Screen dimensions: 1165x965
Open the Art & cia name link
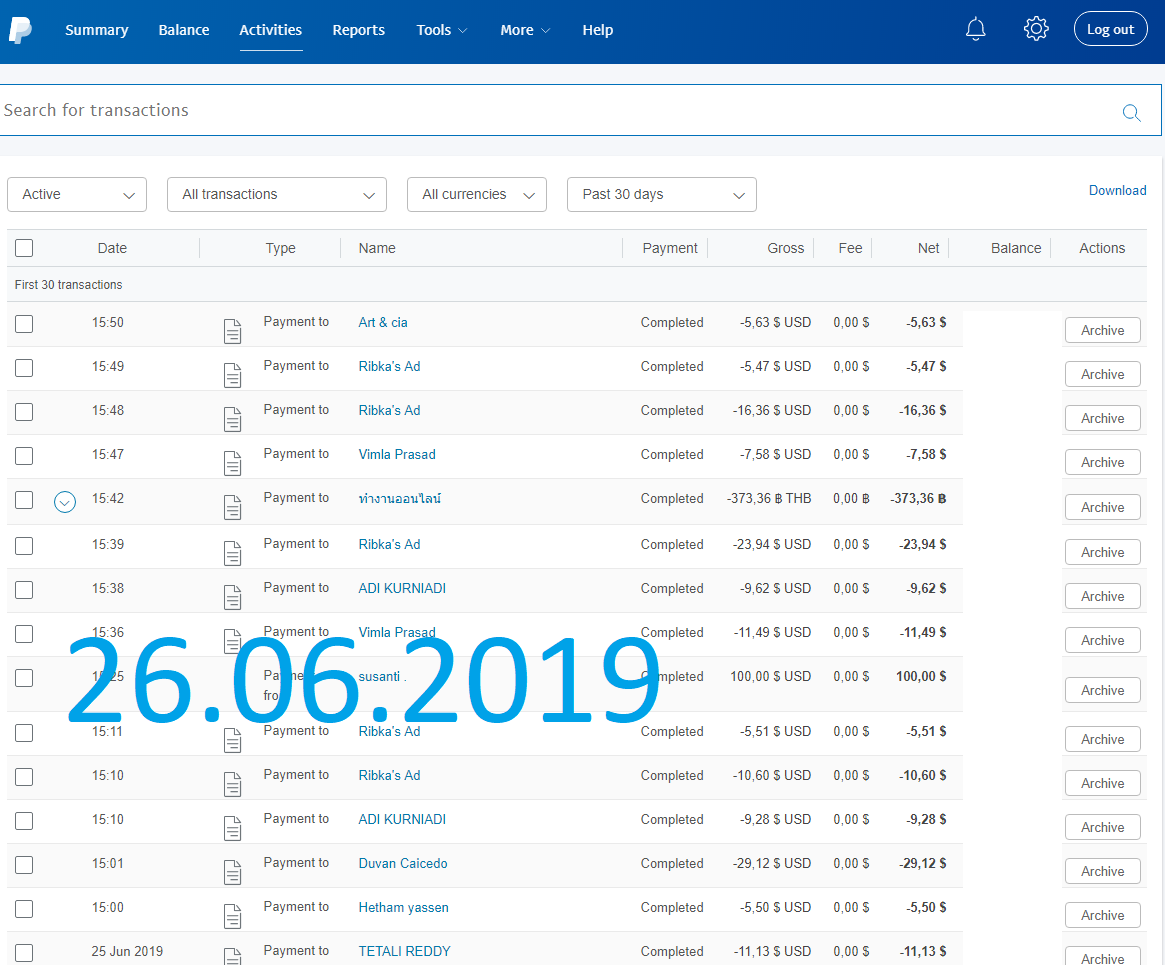coord(383,322)
